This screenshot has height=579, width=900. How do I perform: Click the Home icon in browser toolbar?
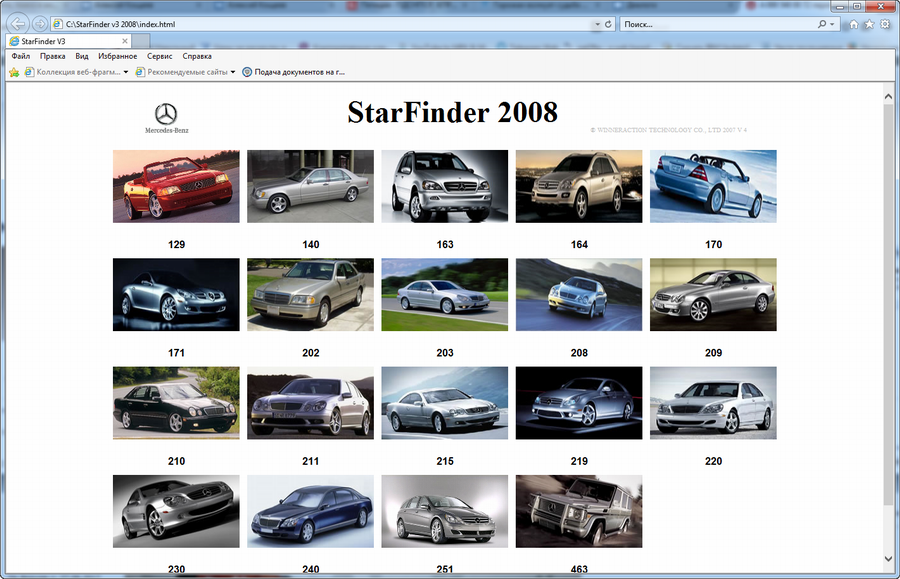(854, 24)
